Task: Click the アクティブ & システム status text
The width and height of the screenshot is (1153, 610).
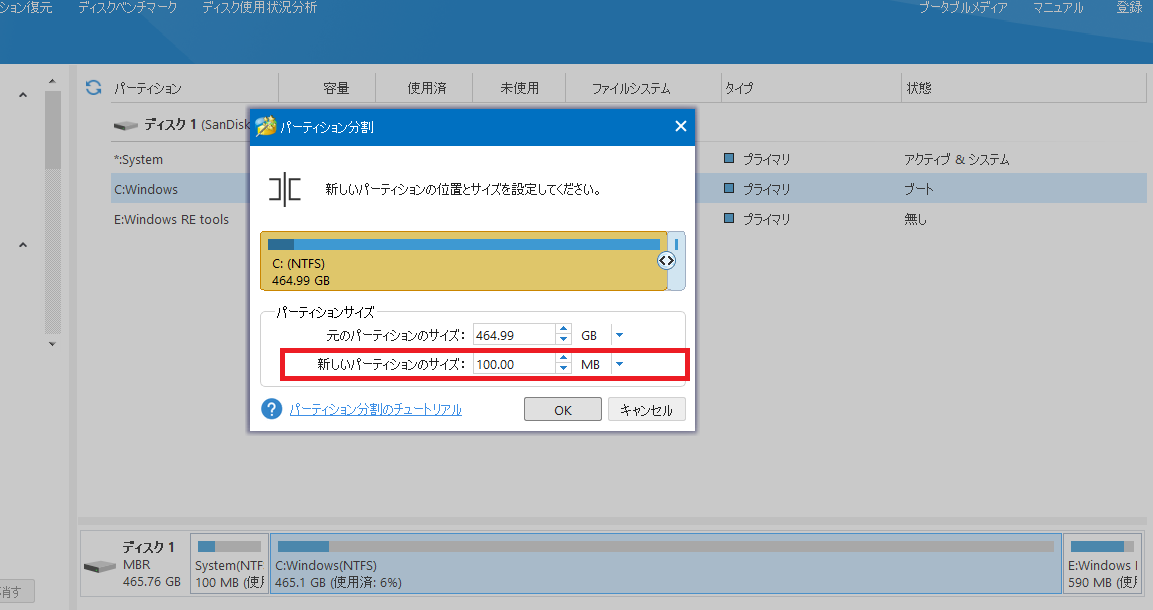Action: 957,159
